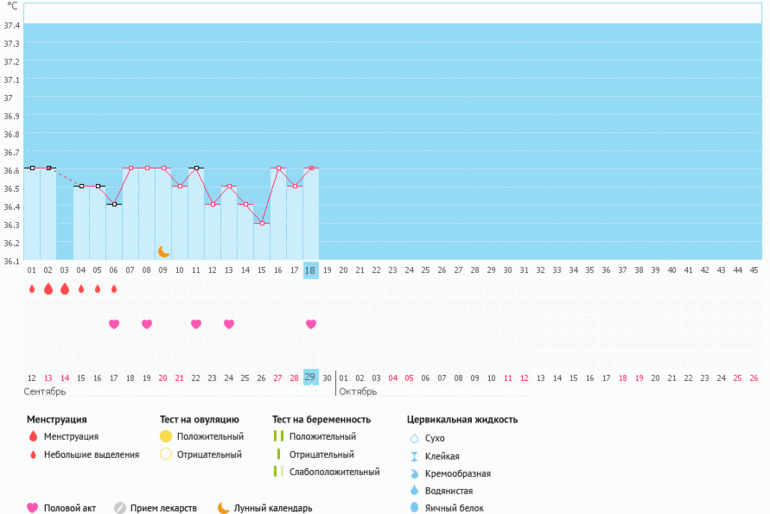Click the green Положительный pregnancy test icon
This screenshot has width=770, height=514.
click(x=277, y=437)
